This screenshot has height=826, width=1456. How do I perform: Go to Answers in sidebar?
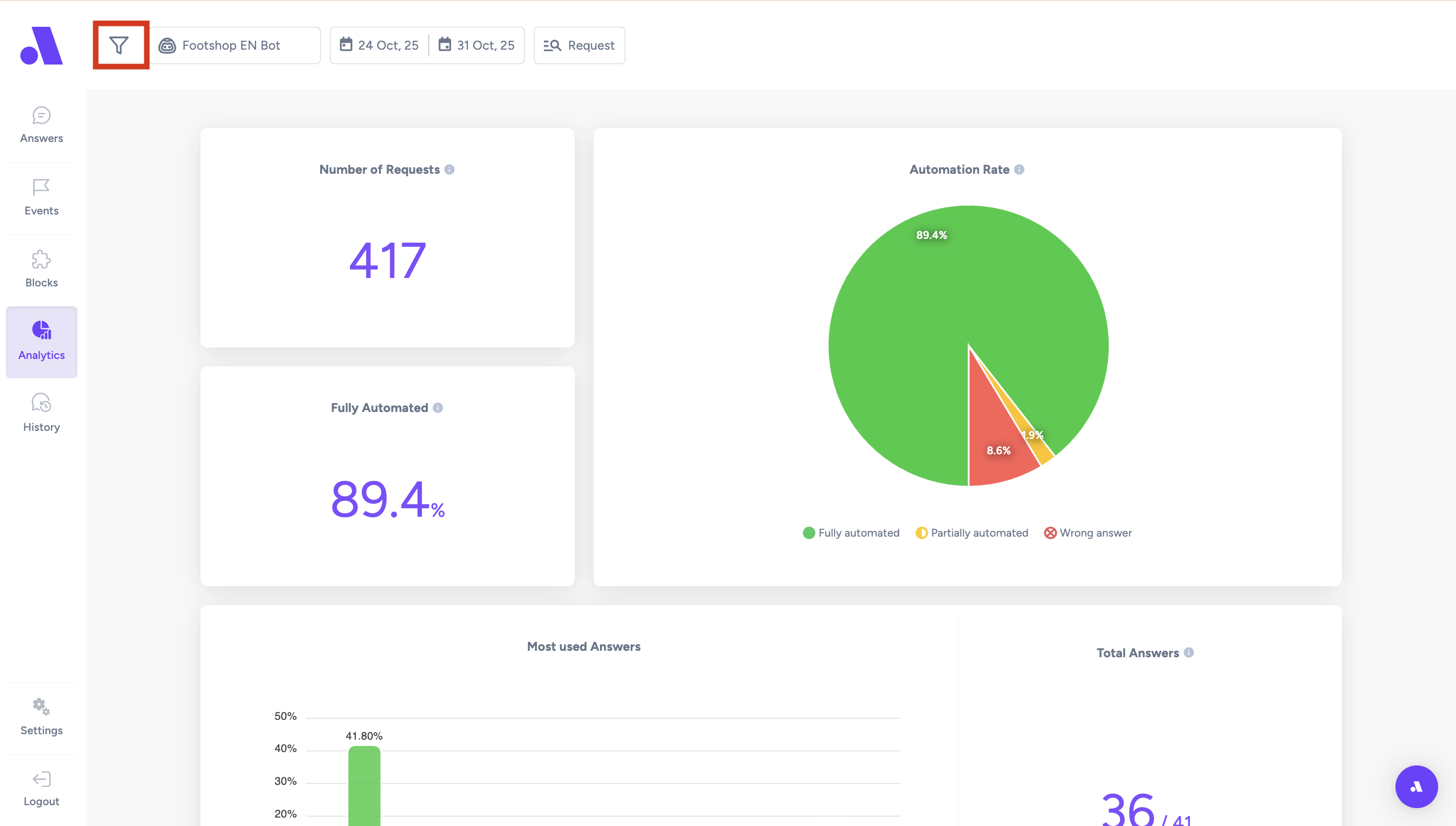tap(41, 125)
